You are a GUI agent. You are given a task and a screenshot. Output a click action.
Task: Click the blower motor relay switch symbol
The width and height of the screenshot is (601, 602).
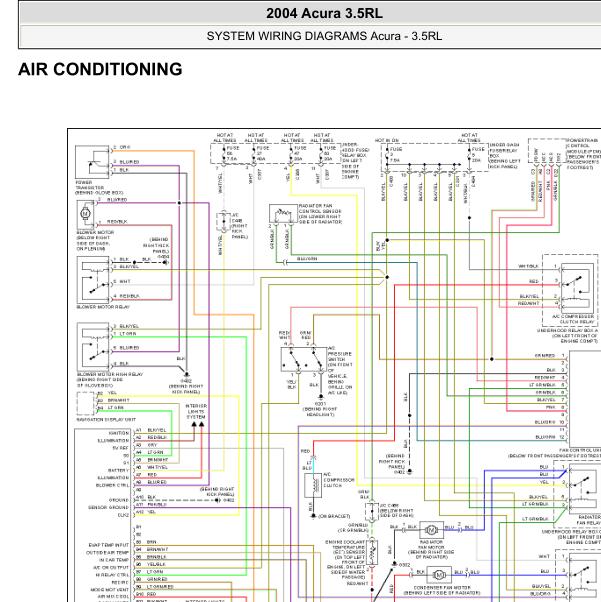tap(93, 280)
